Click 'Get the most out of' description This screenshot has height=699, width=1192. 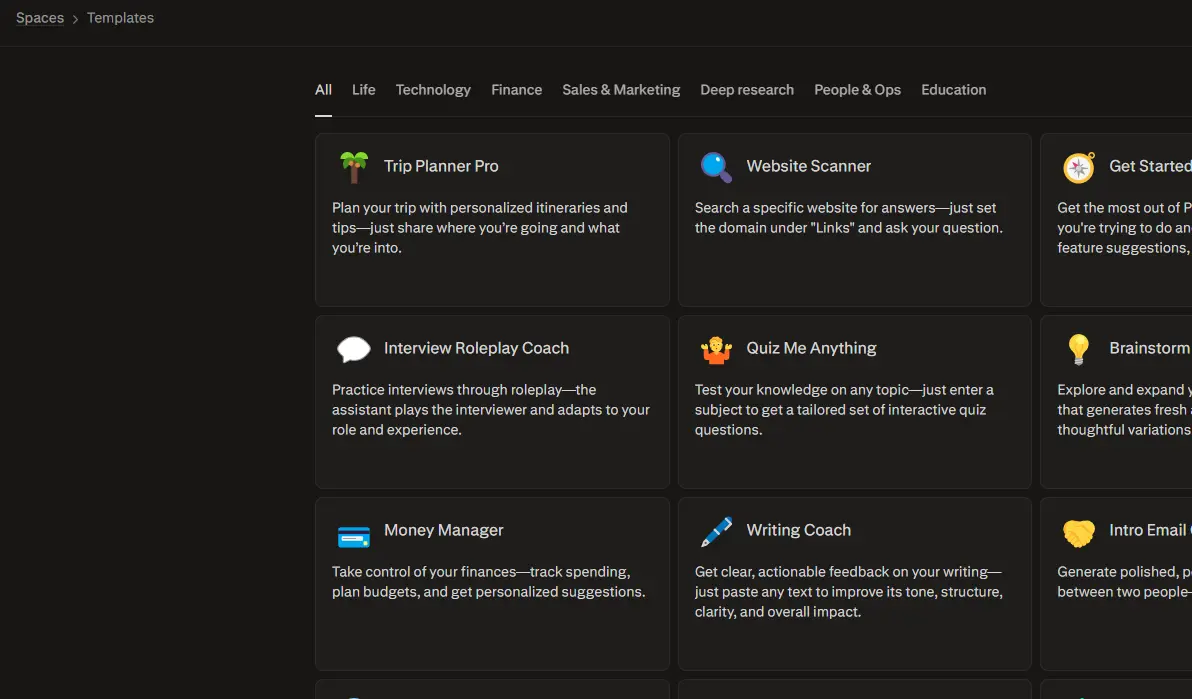pyautogui.click(x=1124, y=228)
